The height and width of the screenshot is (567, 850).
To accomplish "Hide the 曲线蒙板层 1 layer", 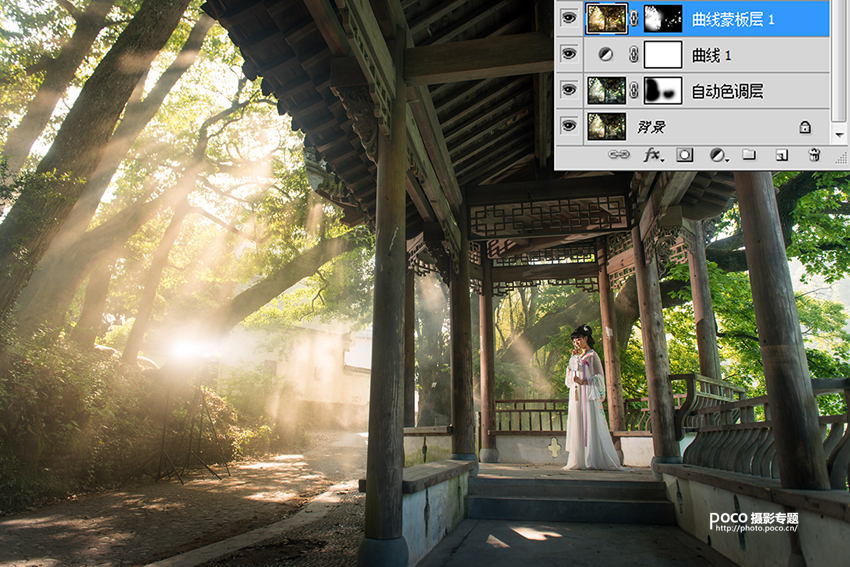I will [569, 18].
